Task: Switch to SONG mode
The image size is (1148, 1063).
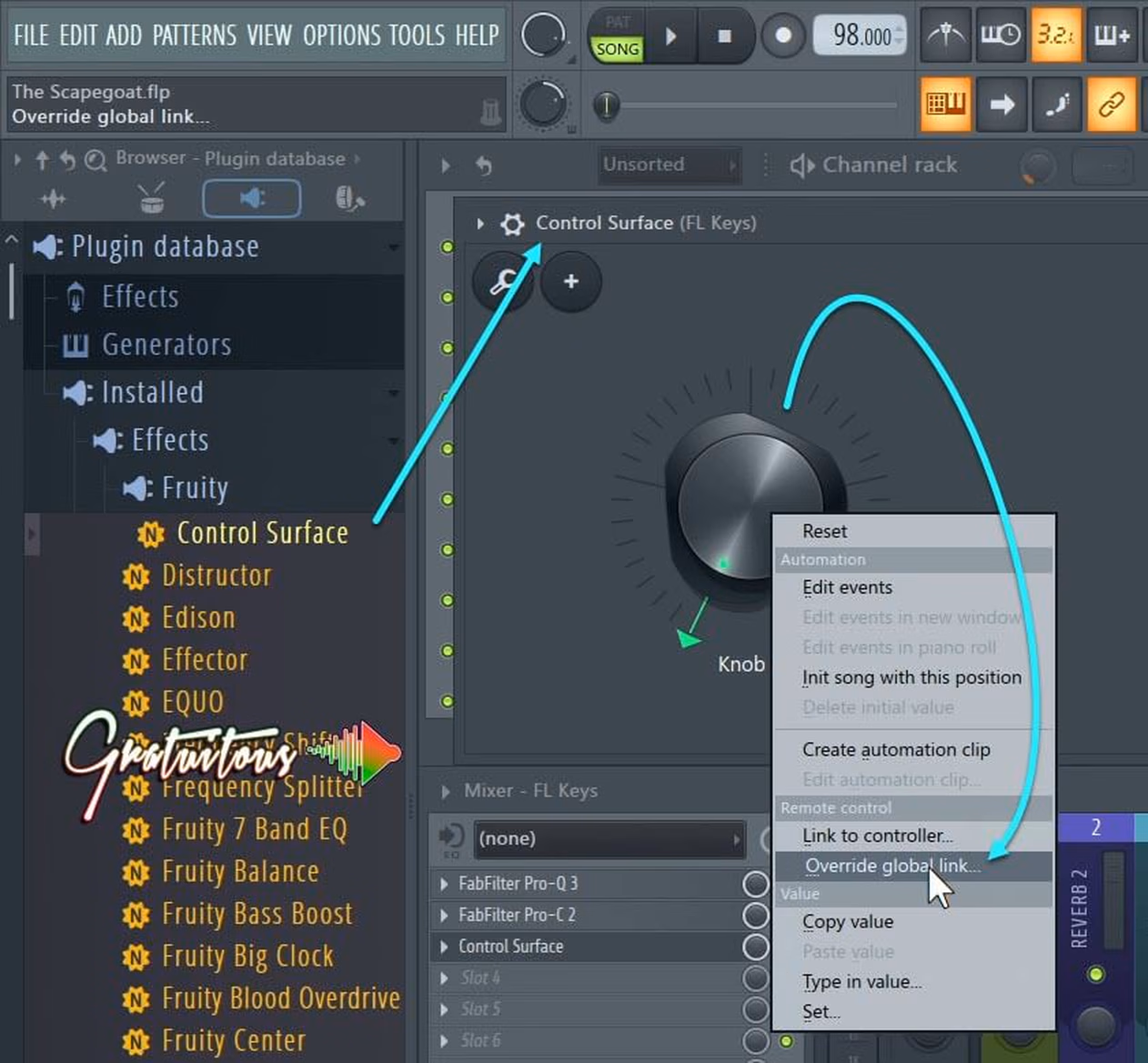Action: coord(618,49)
